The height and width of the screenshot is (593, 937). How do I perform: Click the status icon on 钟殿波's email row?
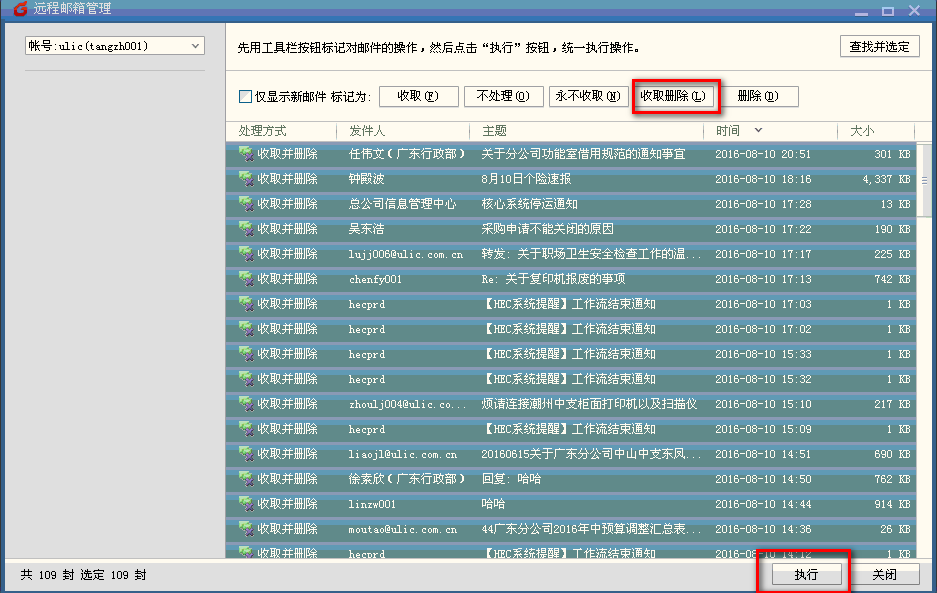click(x=246, y=179)
